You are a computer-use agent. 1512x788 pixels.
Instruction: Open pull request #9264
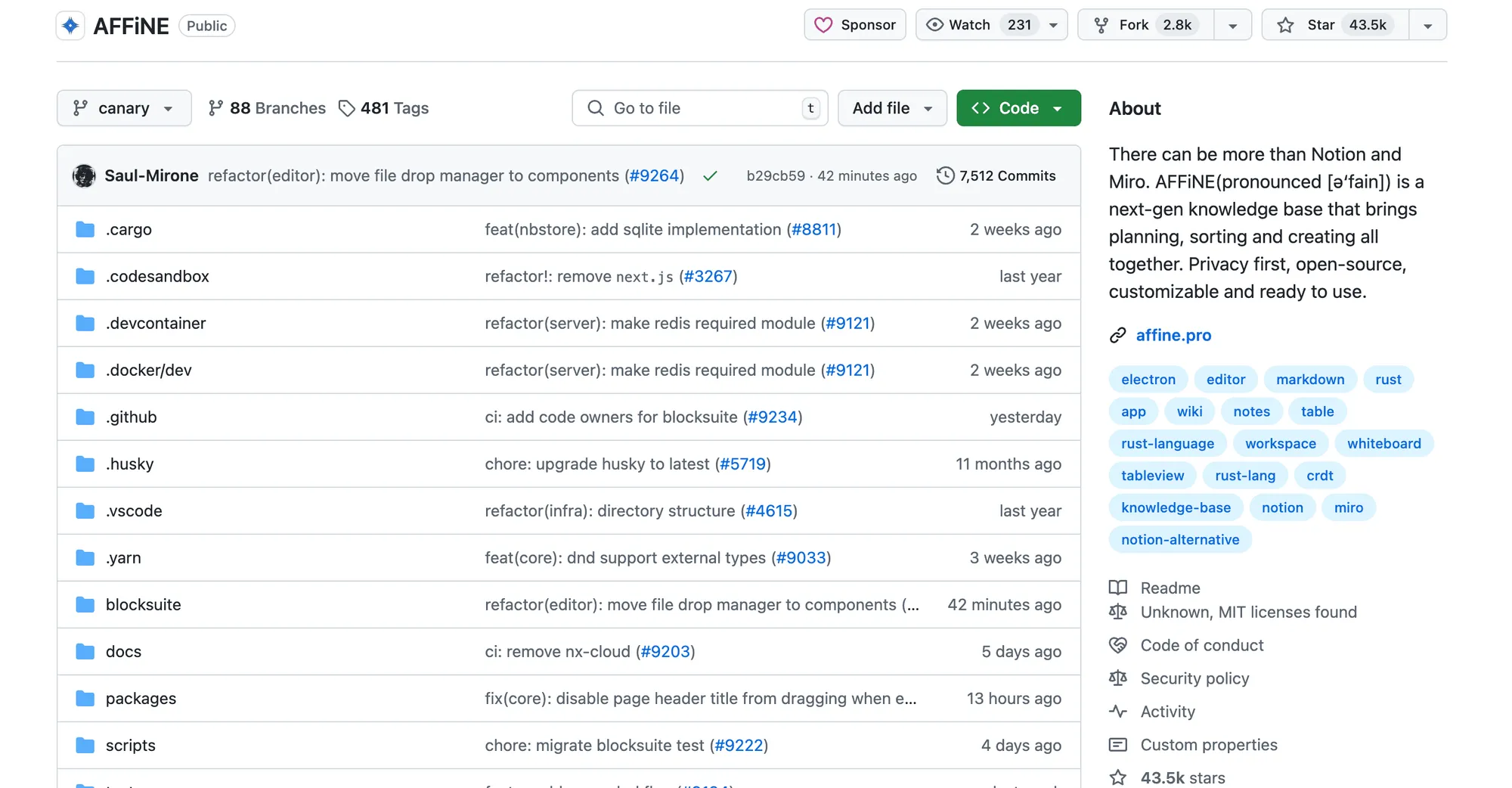(655, 175)
